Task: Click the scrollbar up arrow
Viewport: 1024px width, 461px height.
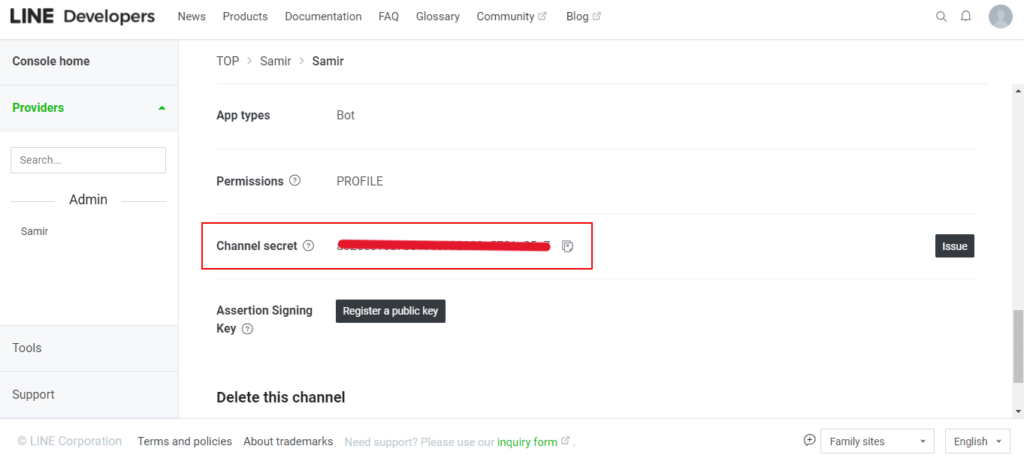Action: (x=1017, y=91)
